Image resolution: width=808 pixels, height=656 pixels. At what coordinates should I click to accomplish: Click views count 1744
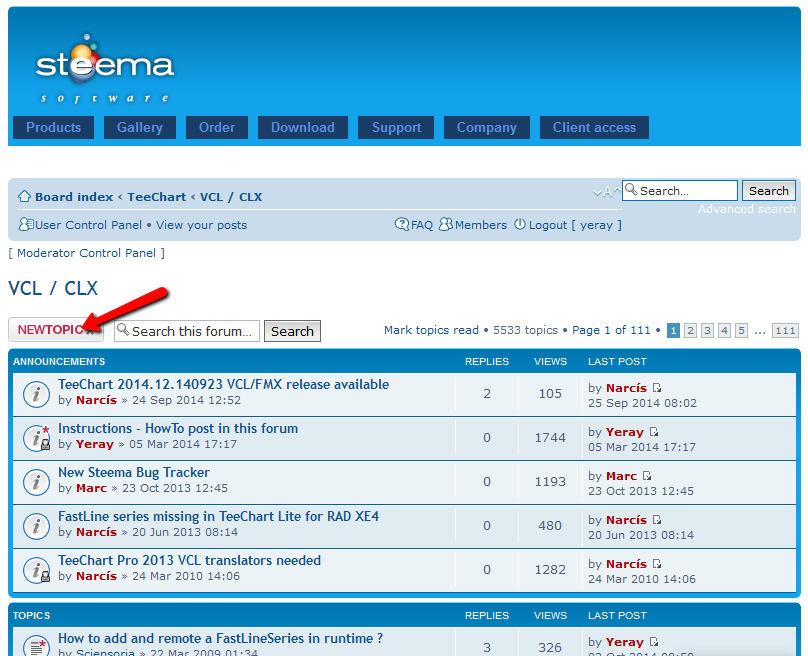pyautogui.click(x=550, y=438)
